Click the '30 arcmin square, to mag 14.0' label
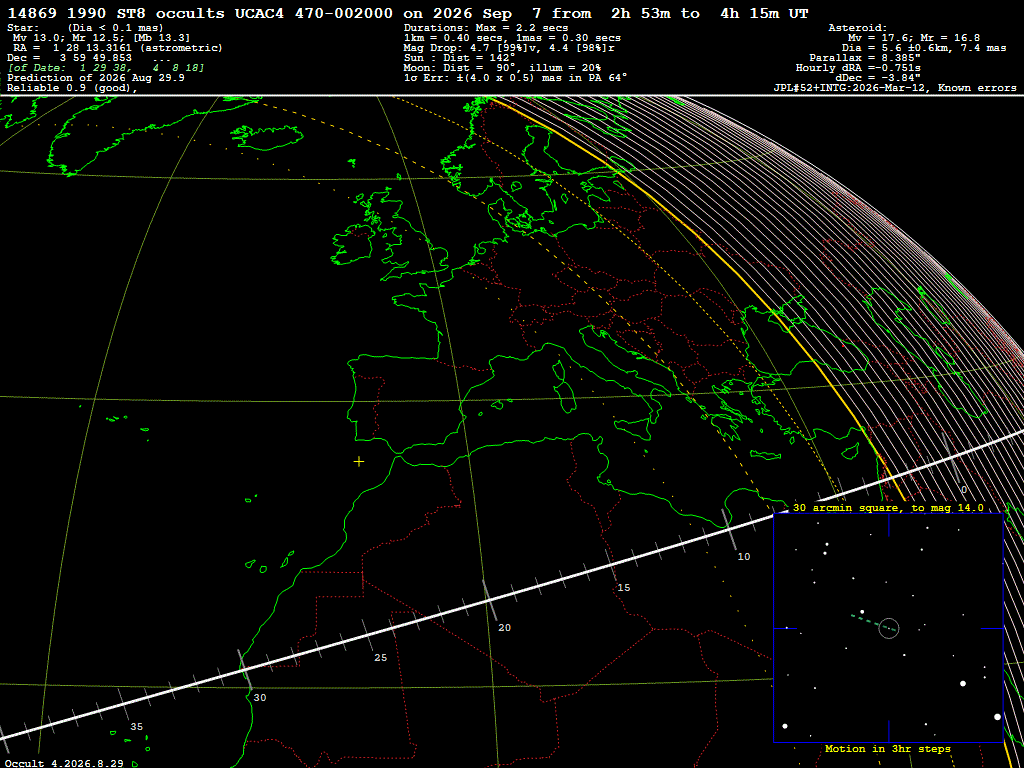Screen dimensions: 1024x768 888,507
